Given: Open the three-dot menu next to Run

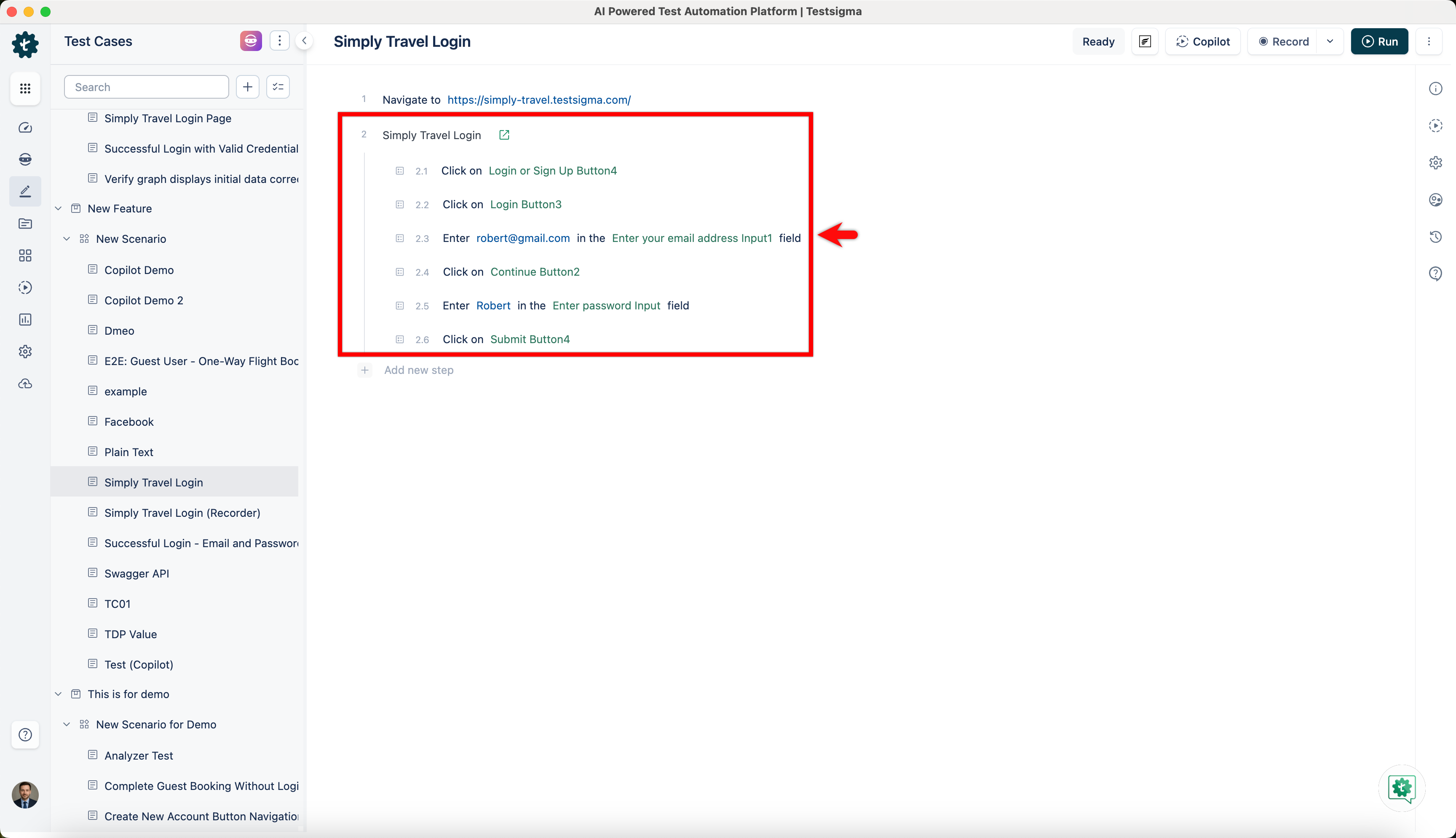Looking at the screenshot, I should 1428,41.
